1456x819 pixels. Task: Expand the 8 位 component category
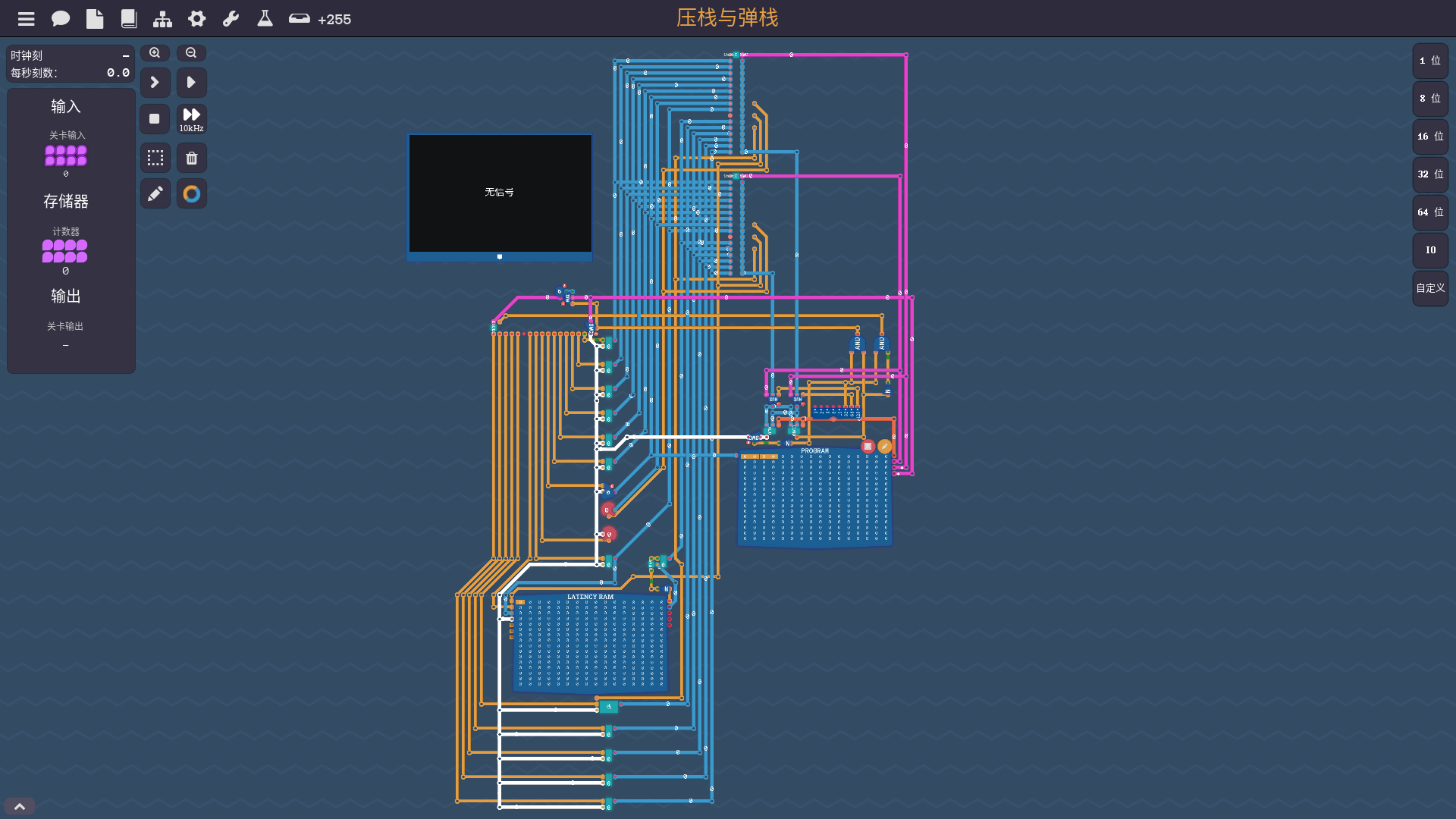1429,99
